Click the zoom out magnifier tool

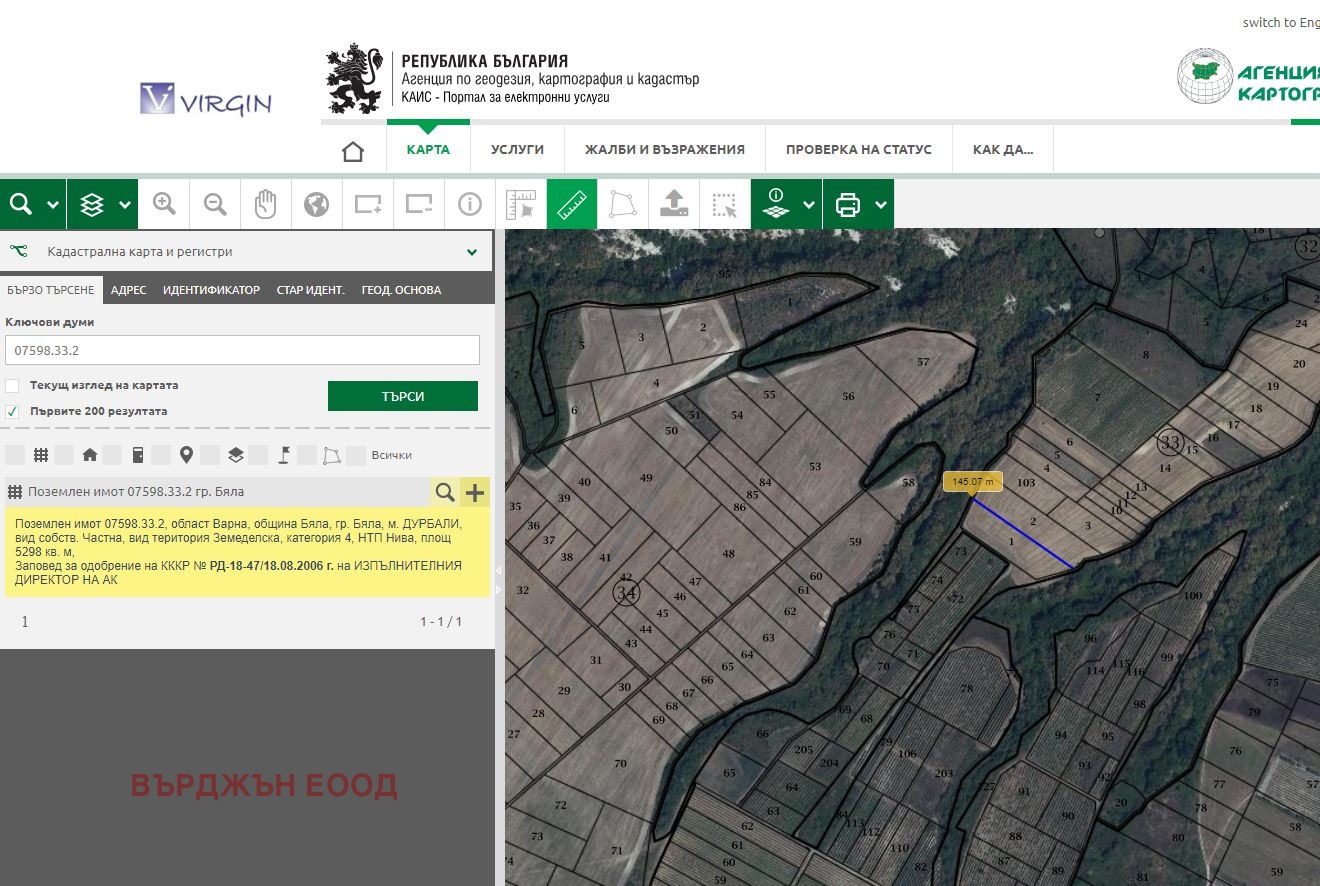[x=215, y=204]
